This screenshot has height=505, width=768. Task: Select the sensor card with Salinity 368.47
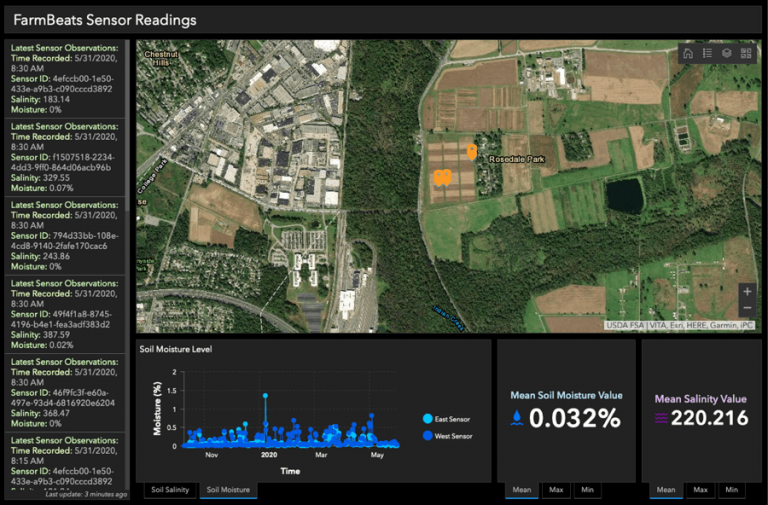[65, 392]
